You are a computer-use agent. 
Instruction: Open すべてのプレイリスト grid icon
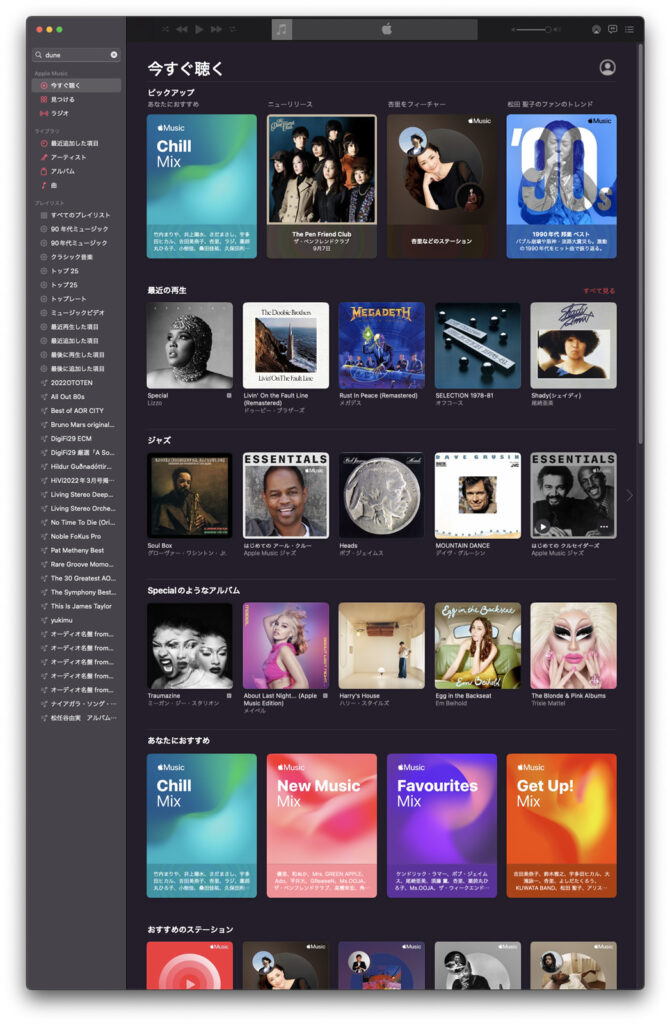44,216
